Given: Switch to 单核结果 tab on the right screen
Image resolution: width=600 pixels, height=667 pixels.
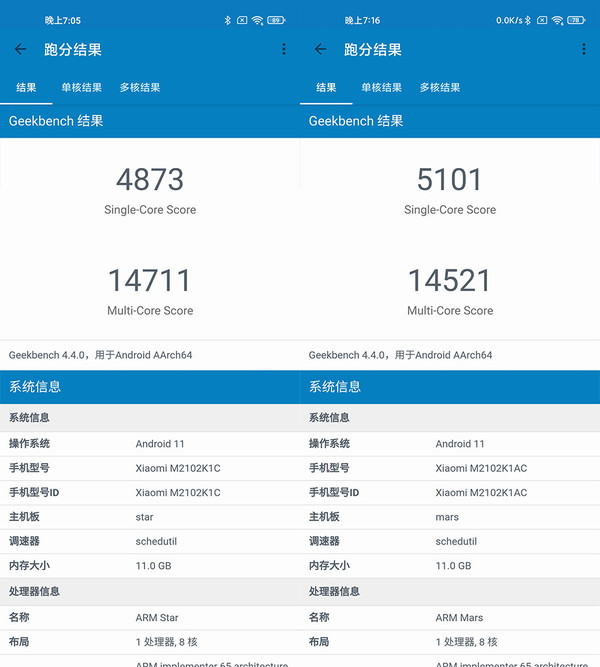Looking at the screenshot, I should click(382, 88).
